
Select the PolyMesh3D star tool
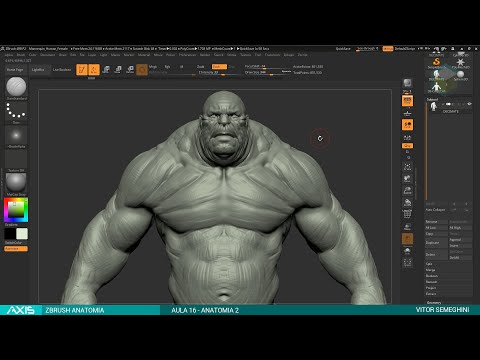pos(460,62)
